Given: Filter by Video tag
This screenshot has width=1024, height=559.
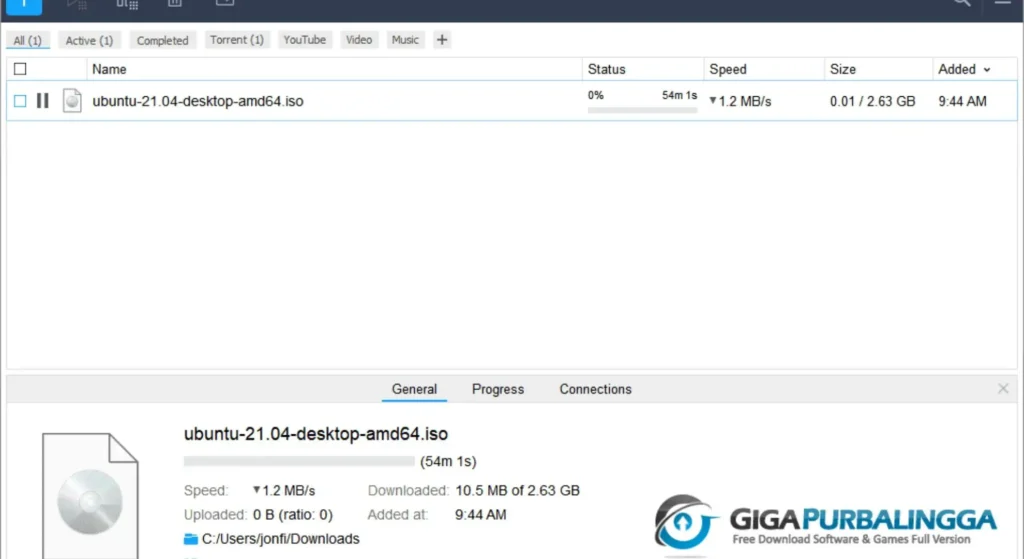Looking at the screenshot, I should coord(359,40).
